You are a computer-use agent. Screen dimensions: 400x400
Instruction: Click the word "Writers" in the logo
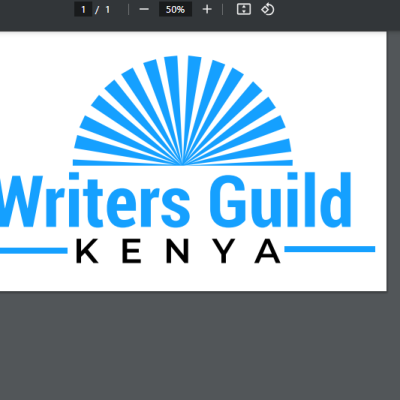(x=95, y=200)
